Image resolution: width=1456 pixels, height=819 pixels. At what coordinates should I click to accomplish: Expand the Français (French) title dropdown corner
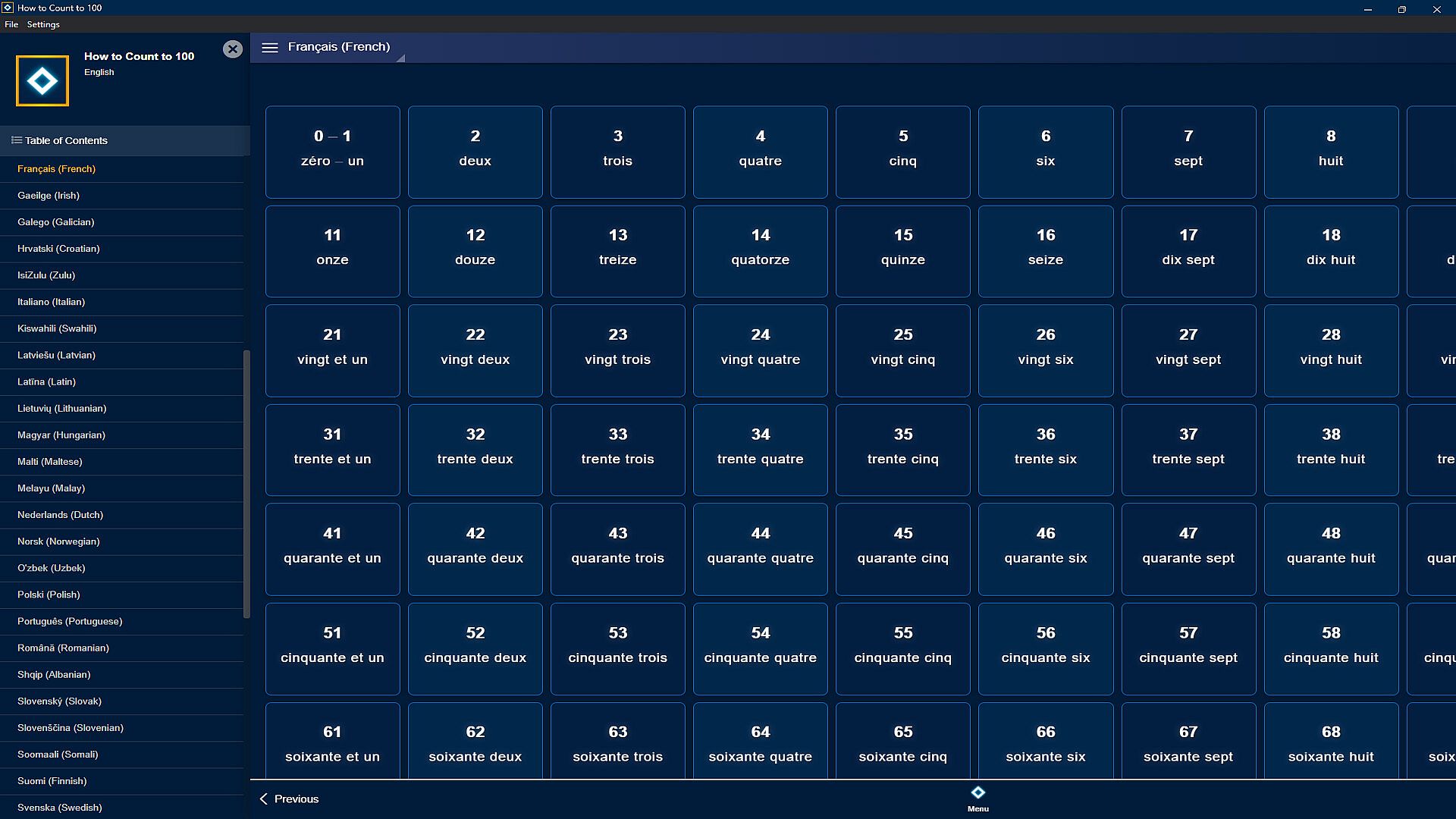coord(400,58)
